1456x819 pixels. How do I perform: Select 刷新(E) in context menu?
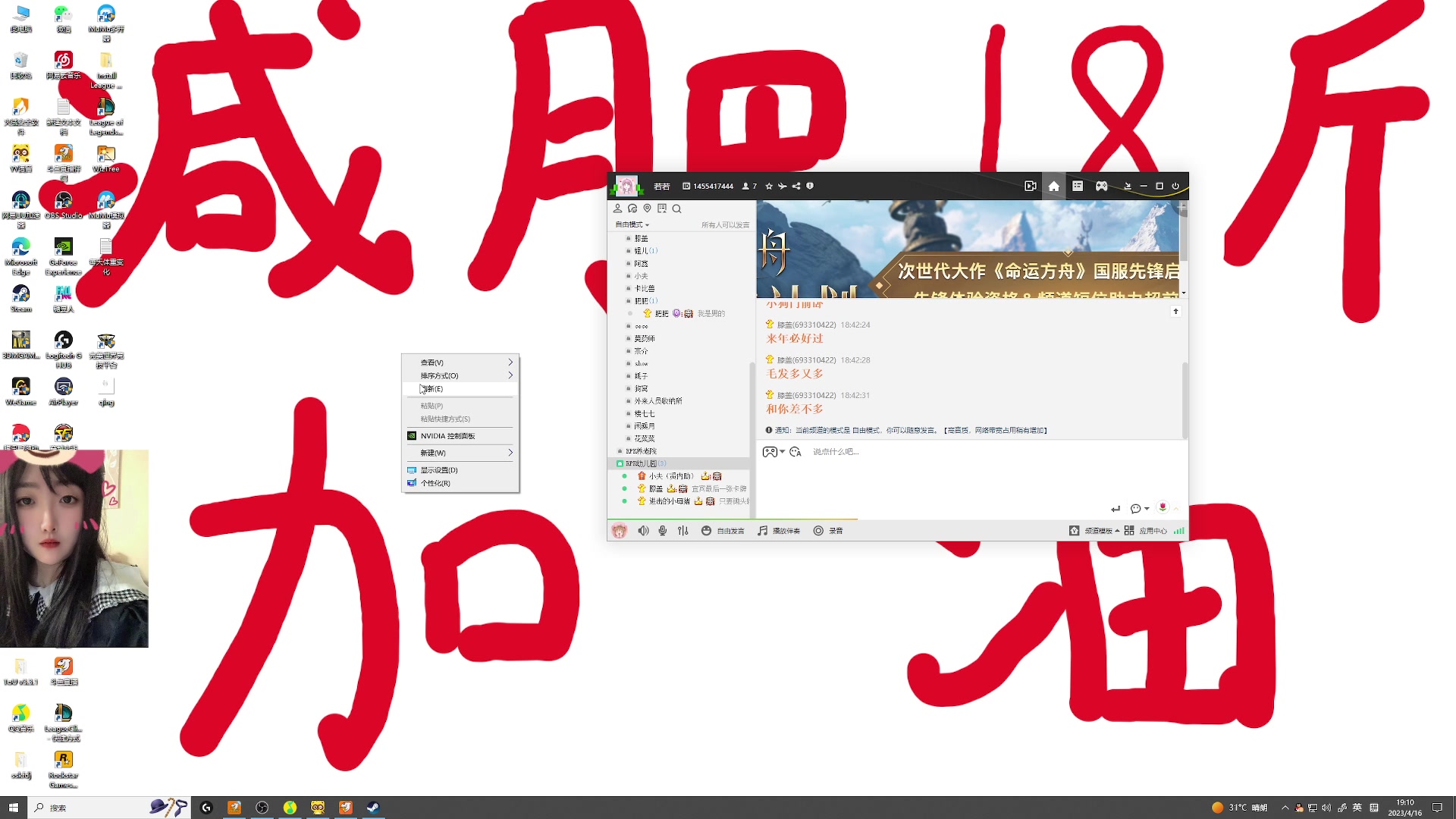(434, 388)
